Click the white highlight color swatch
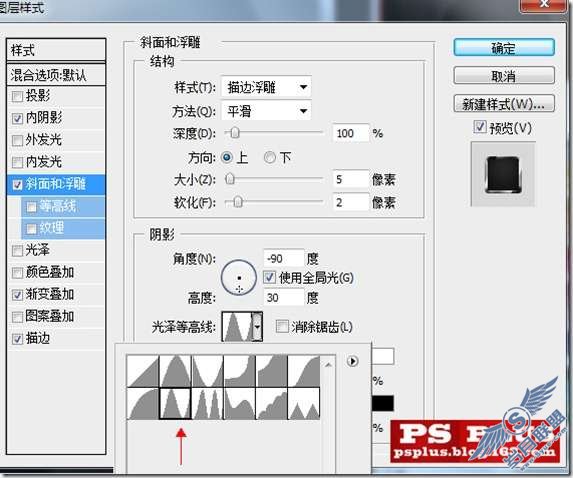Viewport: 573px width, 478px height. click(x=383, y=356)
